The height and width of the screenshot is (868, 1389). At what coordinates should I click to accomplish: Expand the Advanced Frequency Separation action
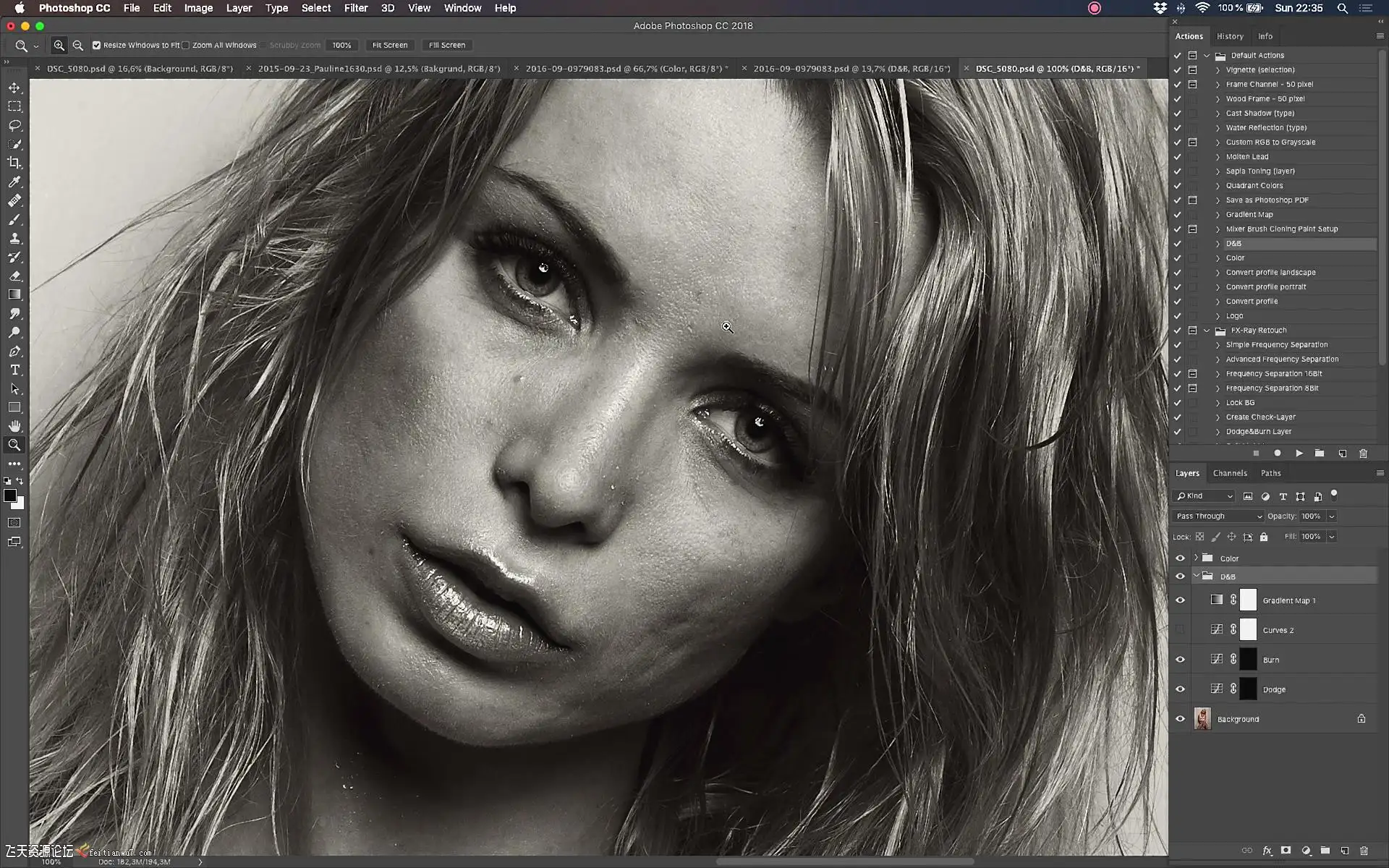1218,359
